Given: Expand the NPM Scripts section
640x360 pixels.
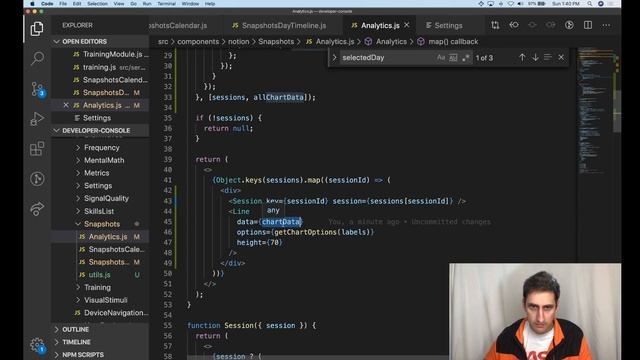Looking at the screenshot, I should tap(82, 355).
